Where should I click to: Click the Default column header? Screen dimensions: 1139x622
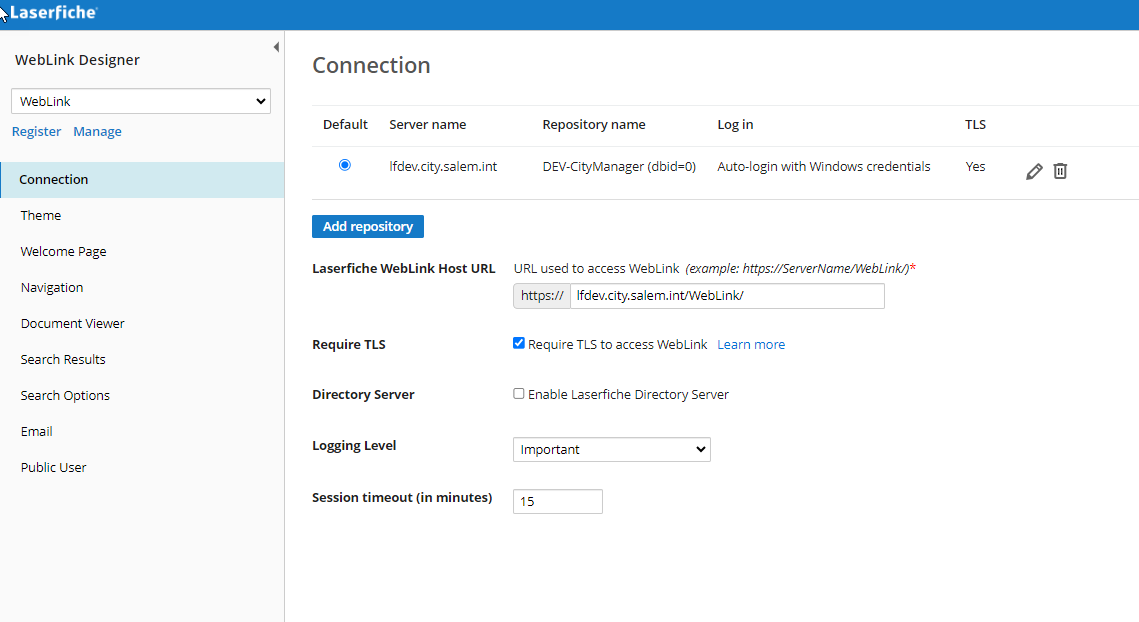click(345, 124)
